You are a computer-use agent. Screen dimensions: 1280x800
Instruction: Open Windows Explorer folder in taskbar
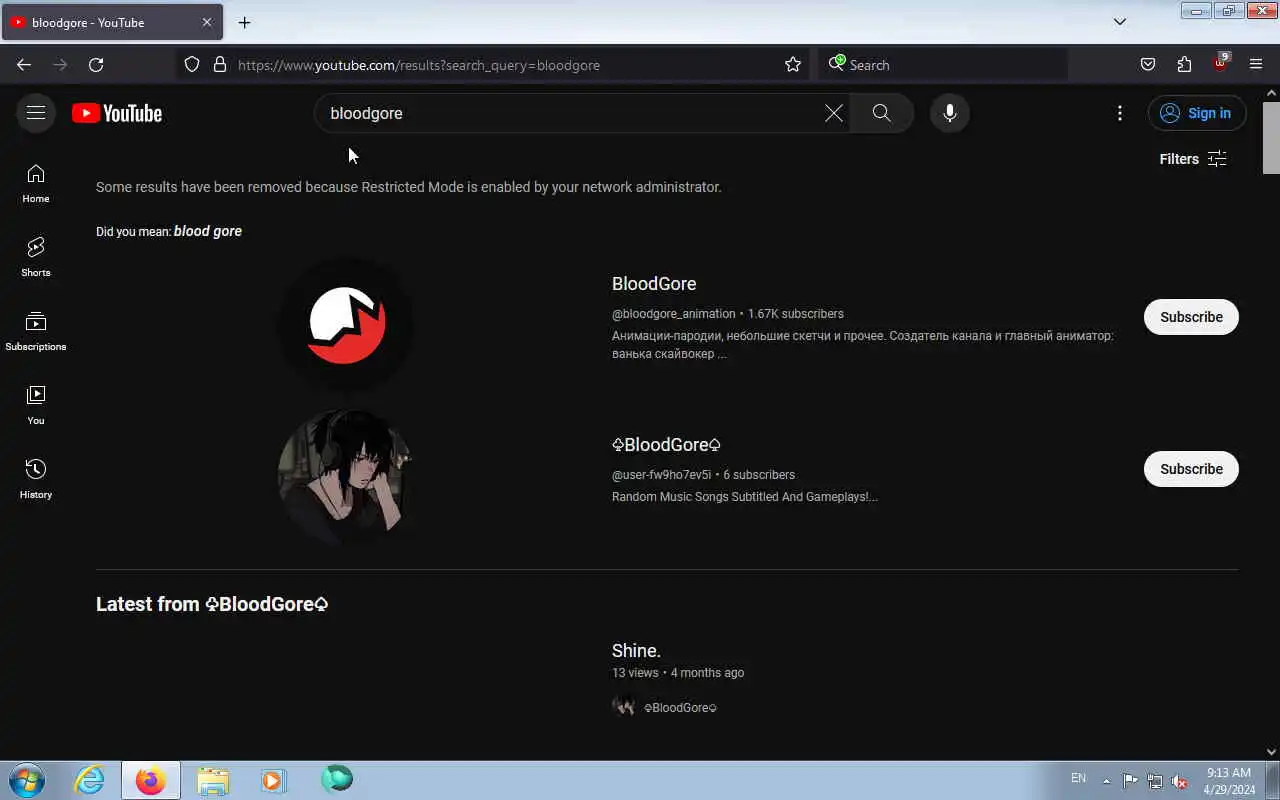tap(213, 780)
